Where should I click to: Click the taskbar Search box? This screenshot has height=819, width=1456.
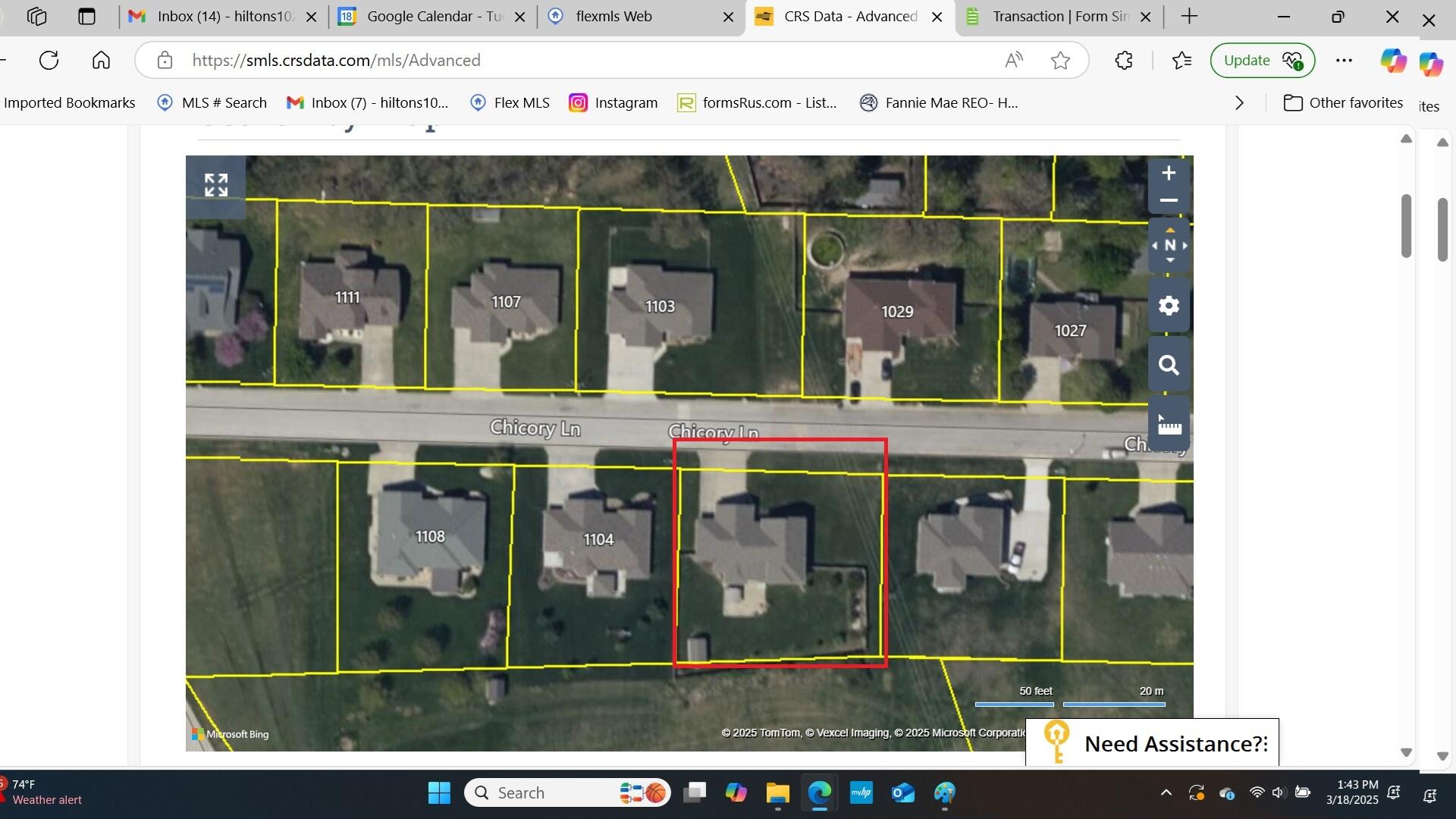[567, 793]
